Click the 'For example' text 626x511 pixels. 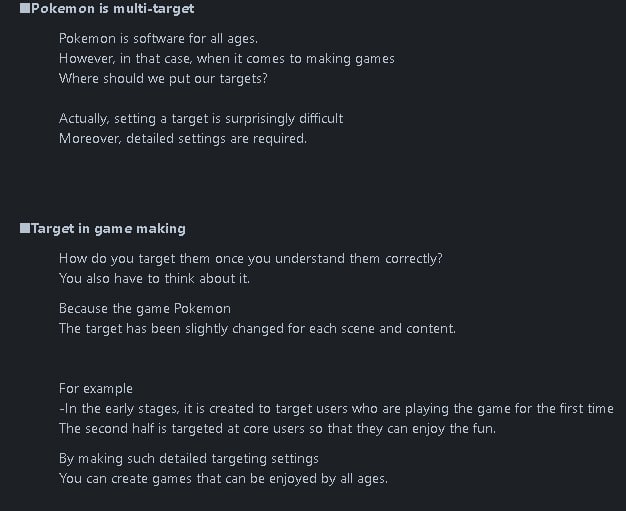pos(95,388)
